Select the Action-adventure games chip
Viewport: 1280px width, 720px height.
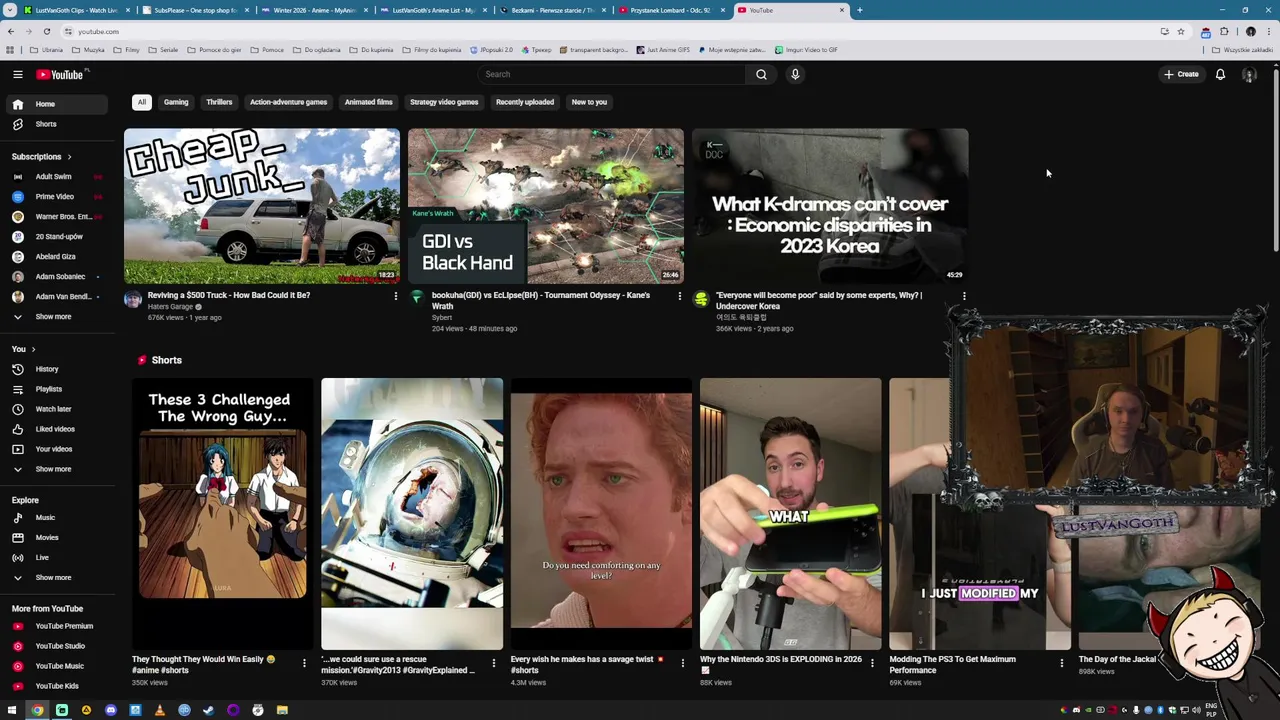pyautogui.click(x=288, y=102)
